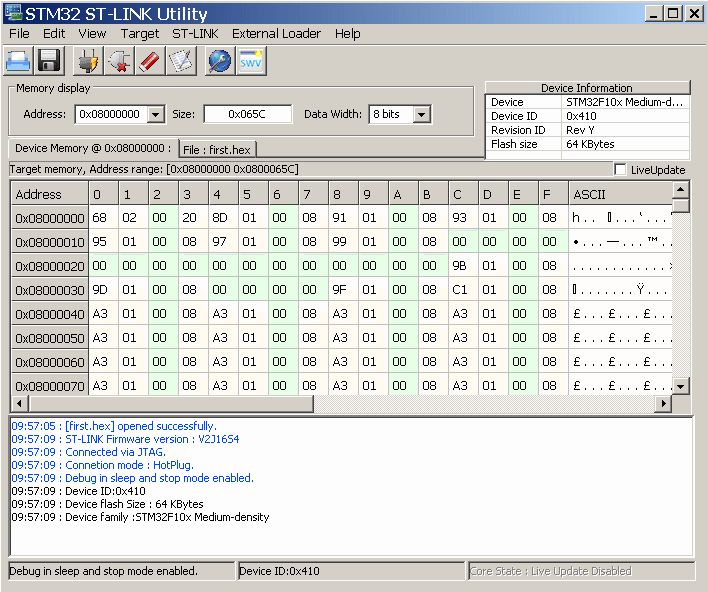Switch to the File : first.hex tab
The height and width of the screenshot is (592, 708).
pyautogui.click(x=218, y=149)
